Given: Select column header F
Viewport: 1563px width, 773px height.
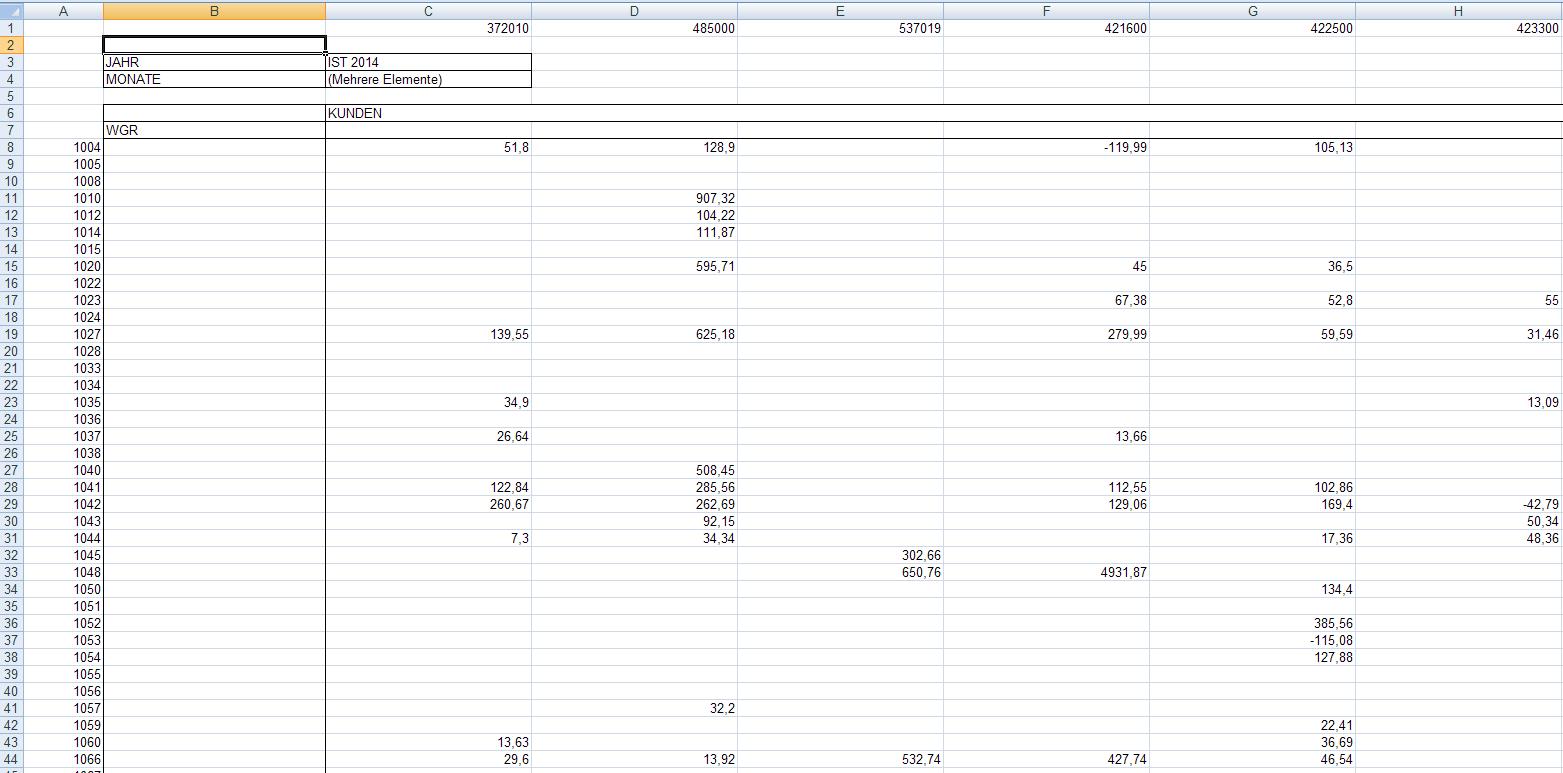Looking at the screenshot, I should [x=1046, y=11].
